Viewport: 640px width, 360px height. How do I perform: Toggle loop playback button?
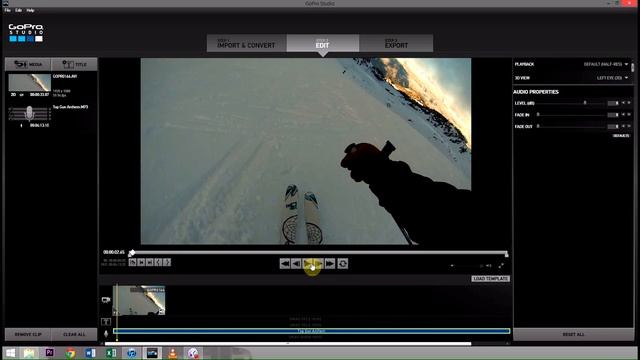pyautogui.click(x=343, y=264)
